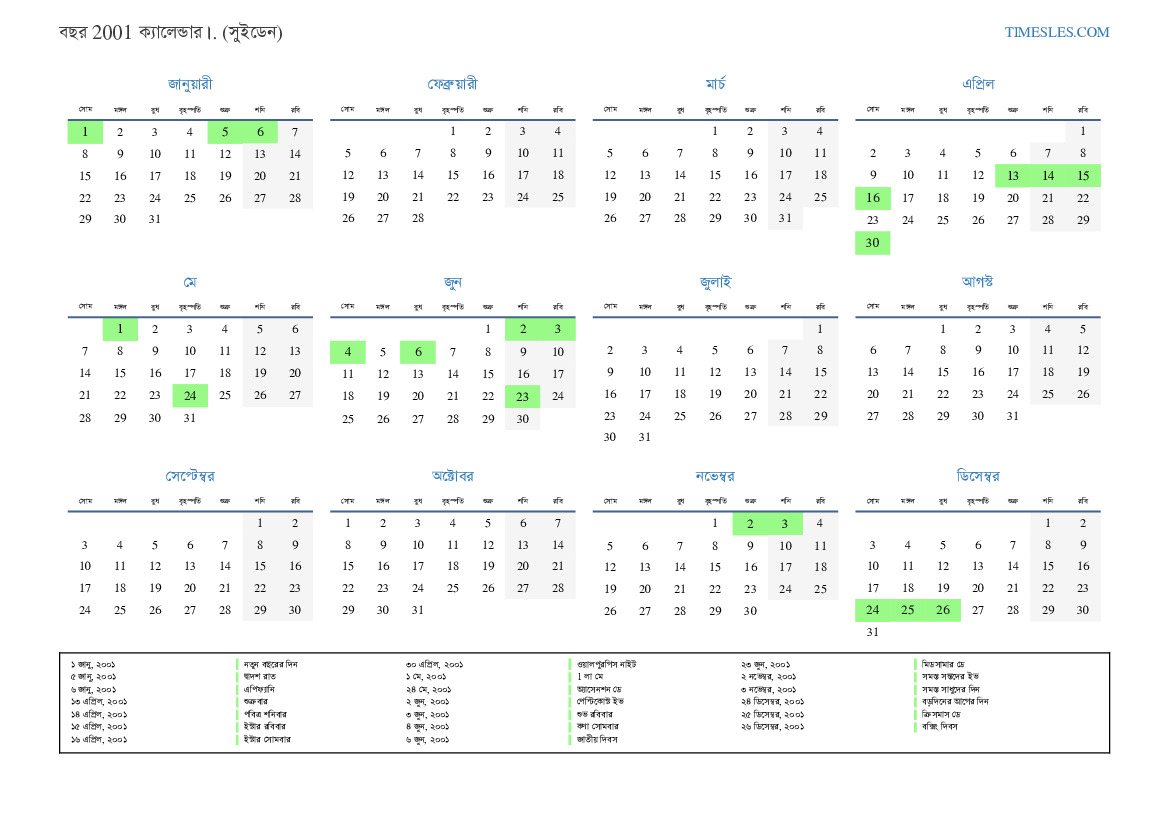
Task: Click highlighted November 3 date
Action: [785, 524]
